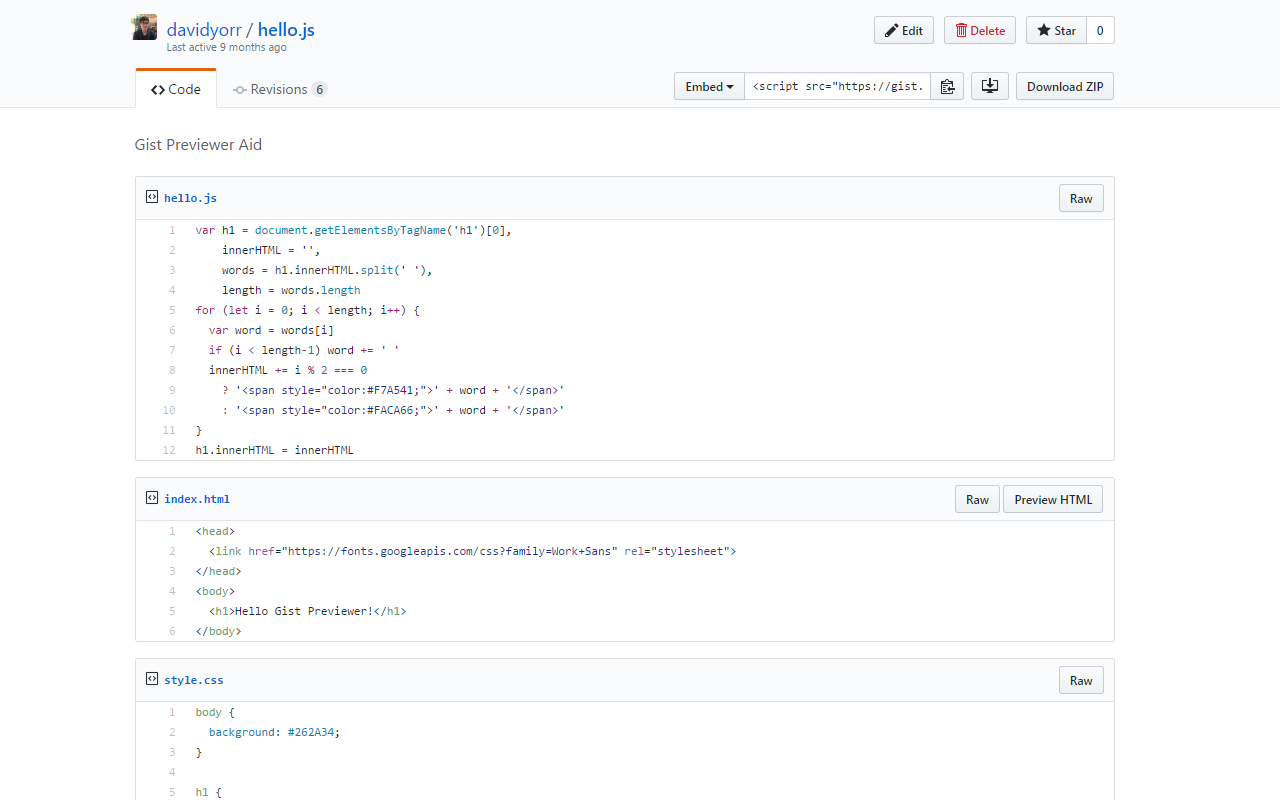Image resolution: width=1280 pixels, height=800 pixels.
Task: Click the embed script URL field
Action: 837,87
